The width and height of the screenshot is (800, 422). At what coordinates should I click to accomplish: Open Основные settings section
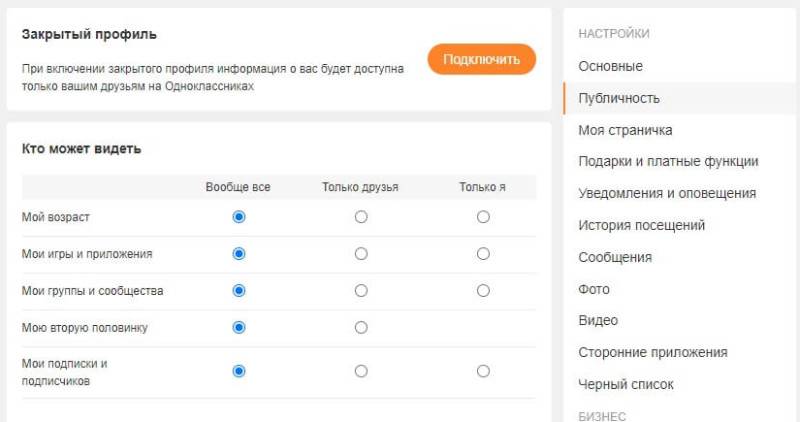(x=610, y=66)
